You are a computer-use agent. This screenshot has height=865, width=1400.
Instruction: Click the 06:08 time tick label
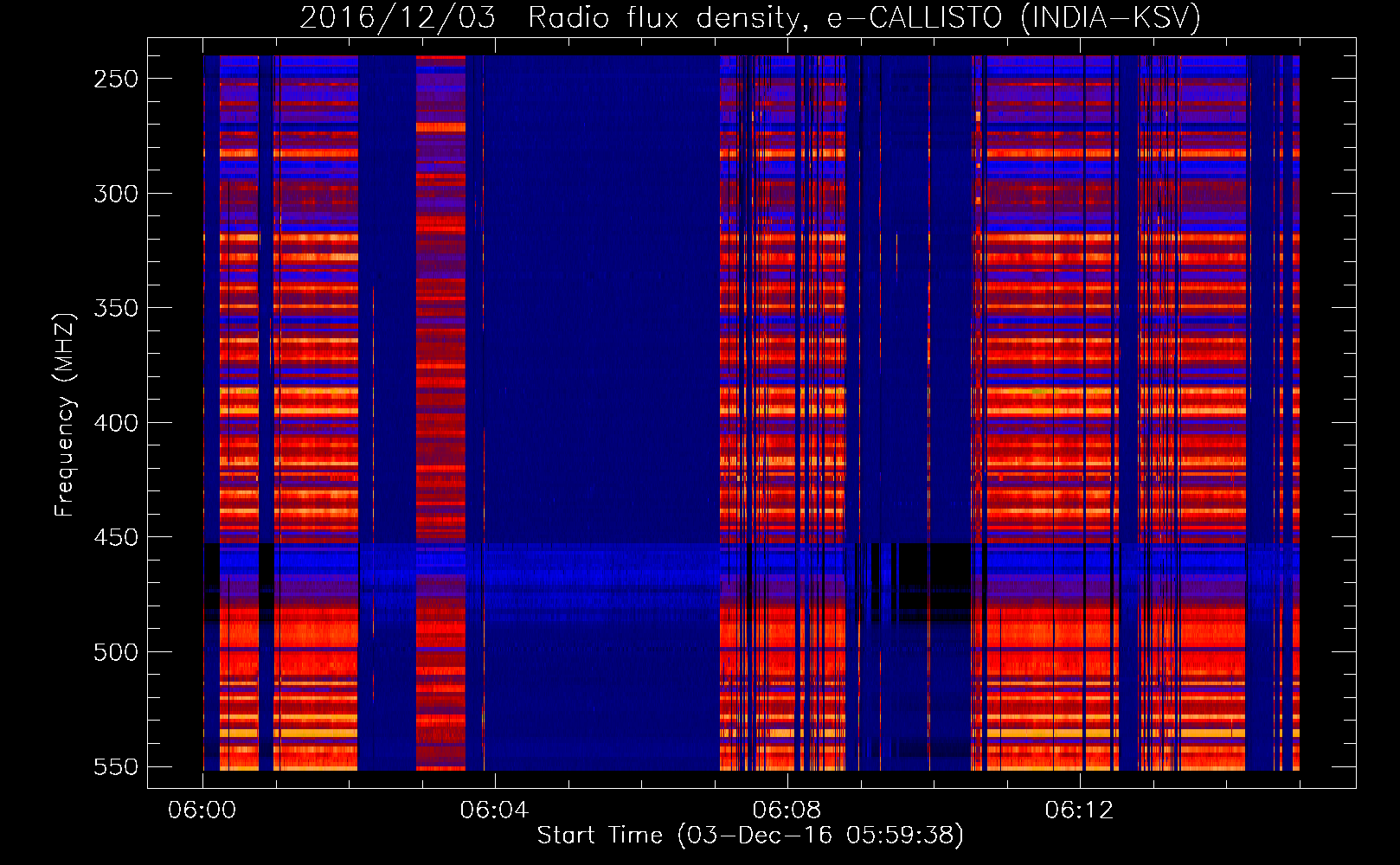coord(787,811)
